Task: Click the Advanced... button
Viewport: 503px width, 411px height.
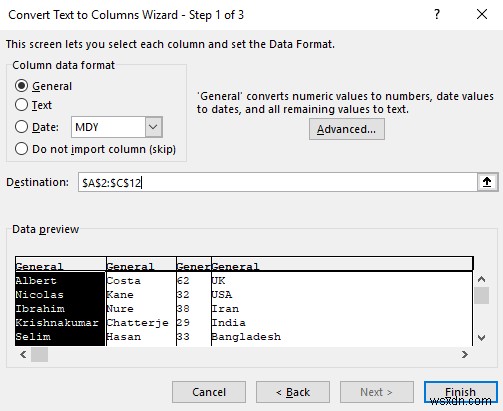Action: pyautogui.click(x=347, y=129)
